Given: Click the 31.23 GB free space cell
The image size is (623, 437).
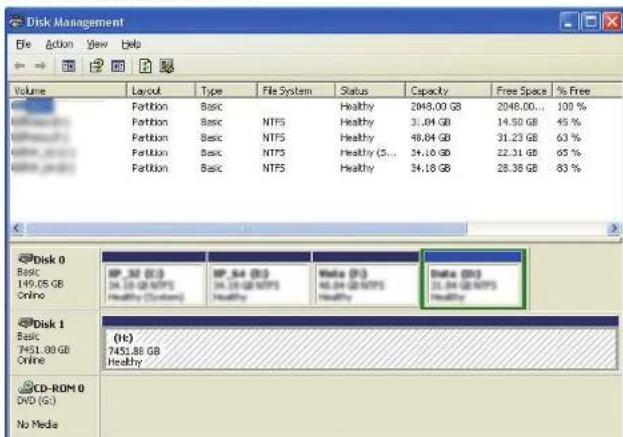Looking at the screenshot, I should click(517, 137).
